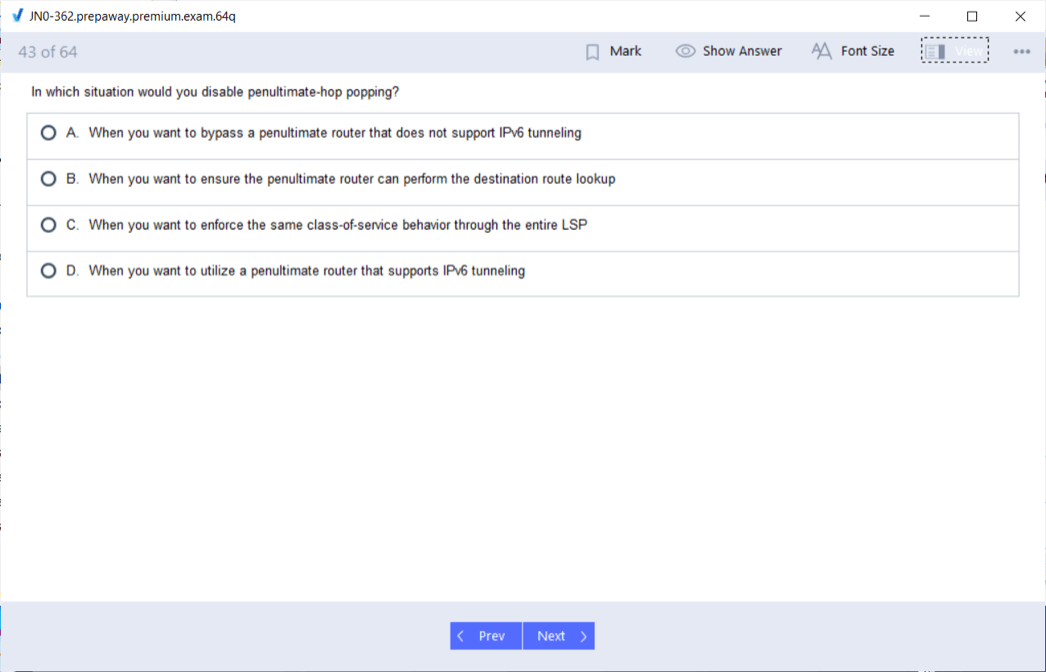The width and height of the screenshot is (1046, 672).
Task: Select radio button for answer A
Action: (x=48, y=133)
